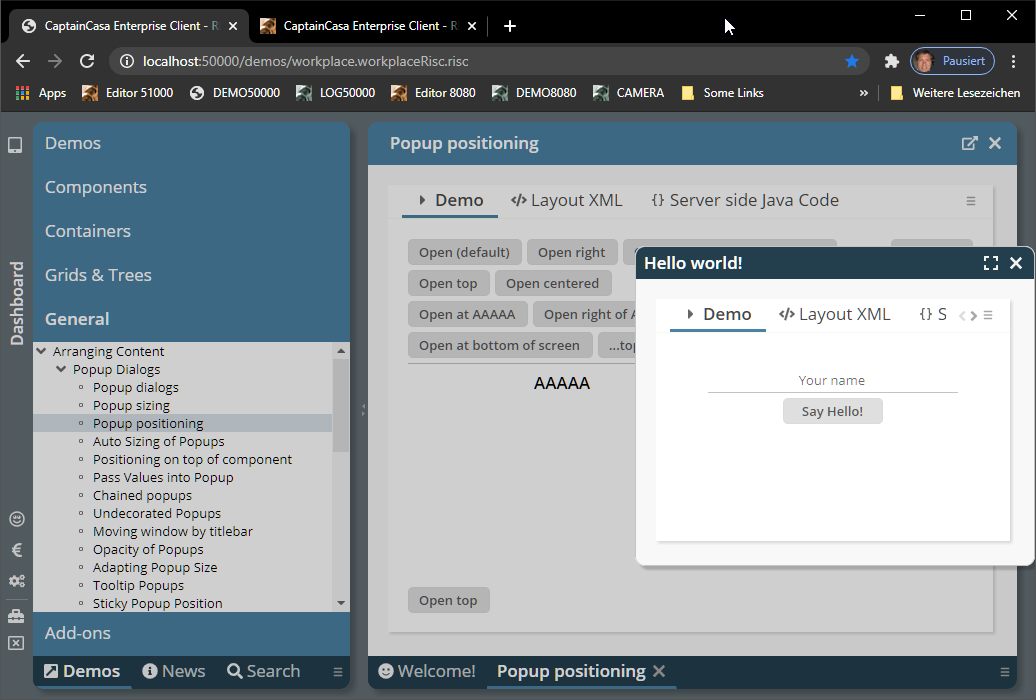Switch to Server side Java Code tab
This screenshot has width=1036, height=700.
coord(745,200)
